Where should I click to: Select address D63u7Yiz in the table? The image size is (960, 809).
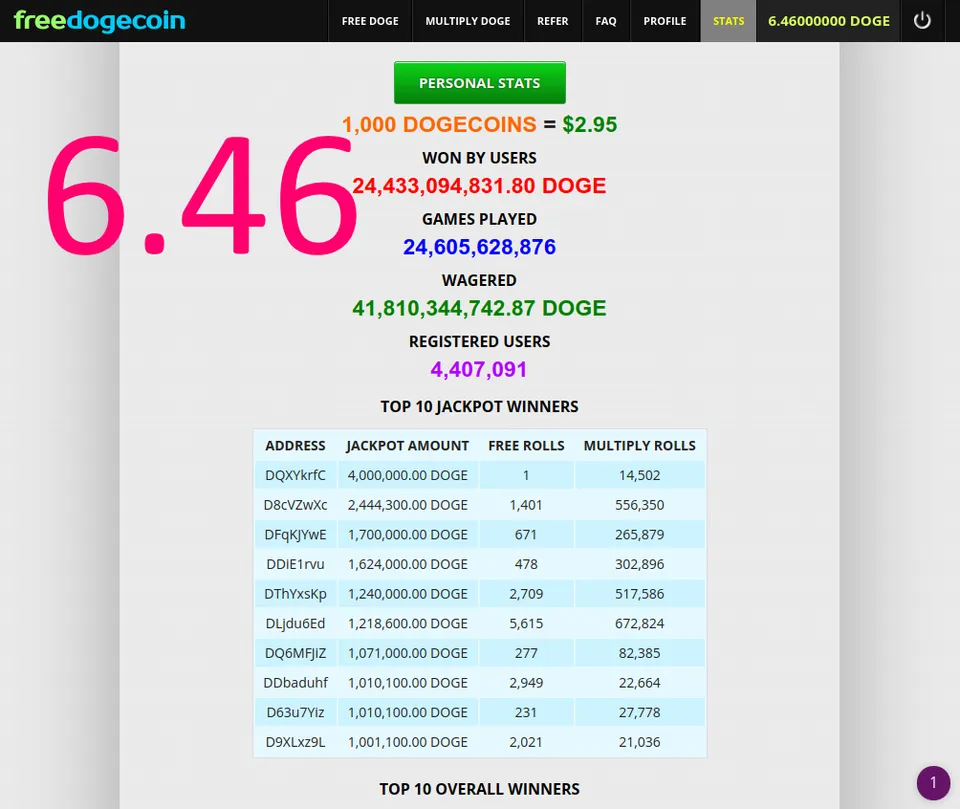[x=295, y=712]
